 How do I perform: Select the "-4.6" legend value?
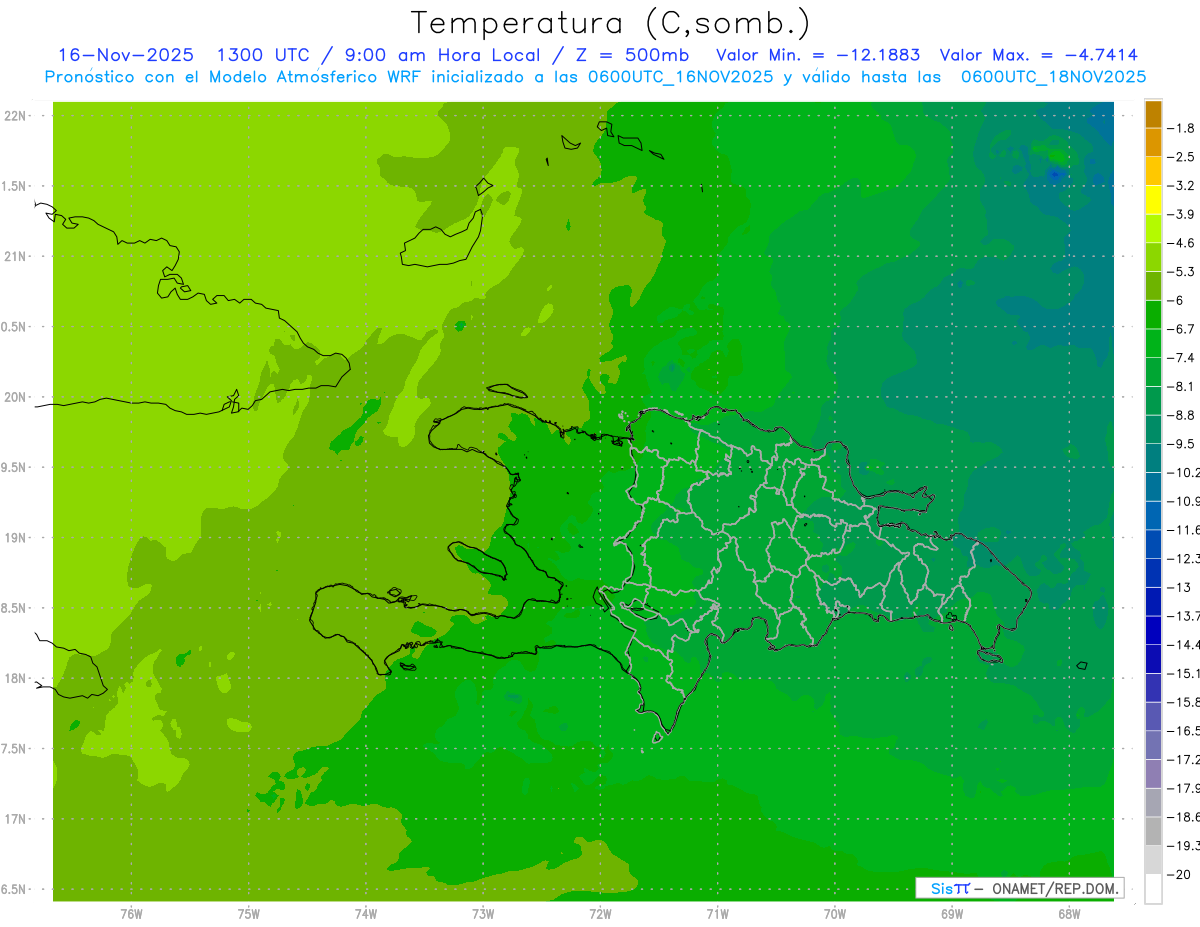(1181, 243)
